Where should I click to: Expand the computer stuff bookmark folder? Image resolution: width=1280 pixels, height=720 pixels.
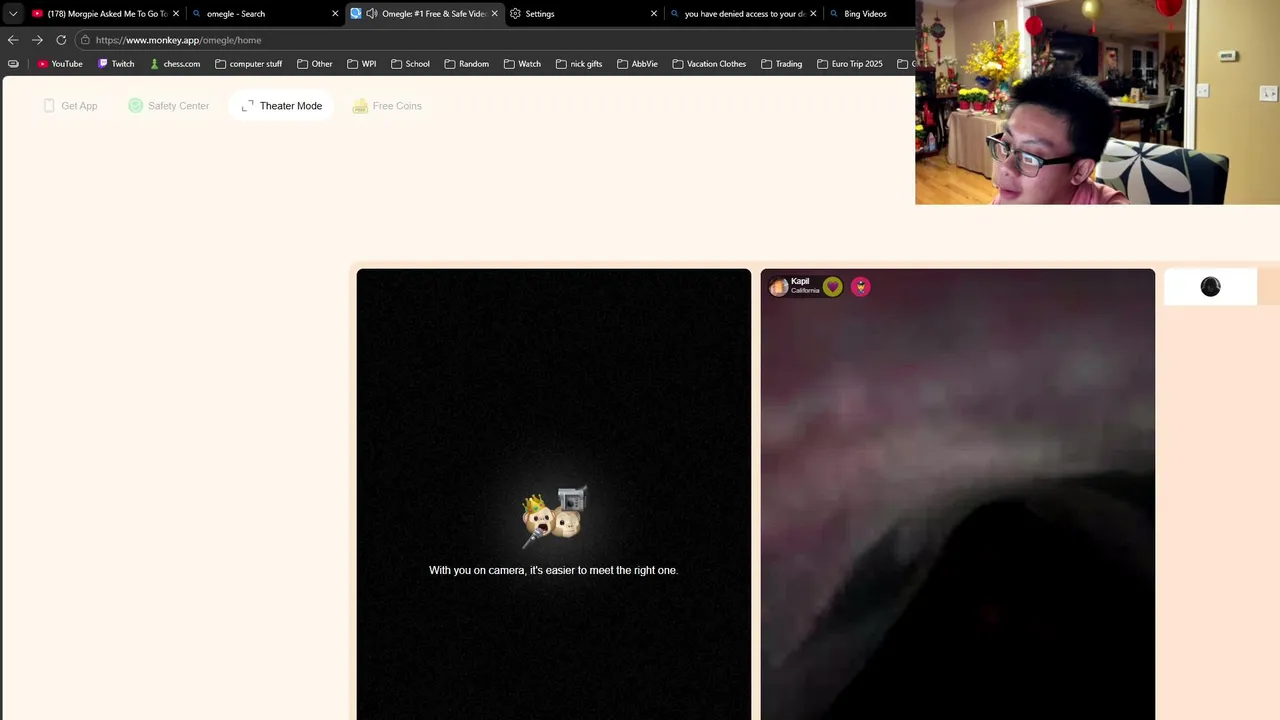249,64
